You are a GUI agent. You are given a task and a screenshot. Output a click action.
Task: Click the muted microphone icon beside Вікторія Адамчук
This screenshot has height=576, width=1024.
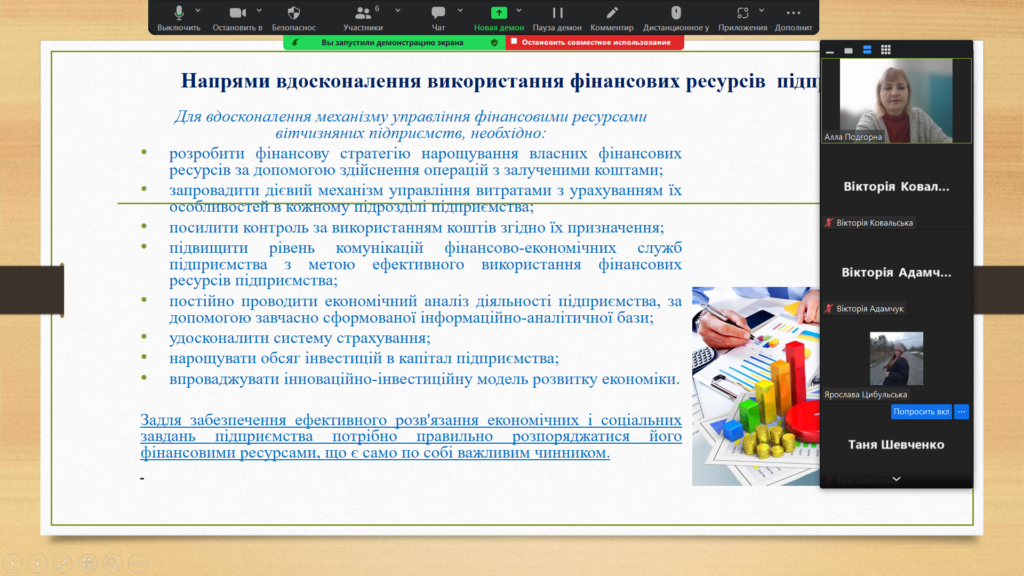(x=829, y=308)
